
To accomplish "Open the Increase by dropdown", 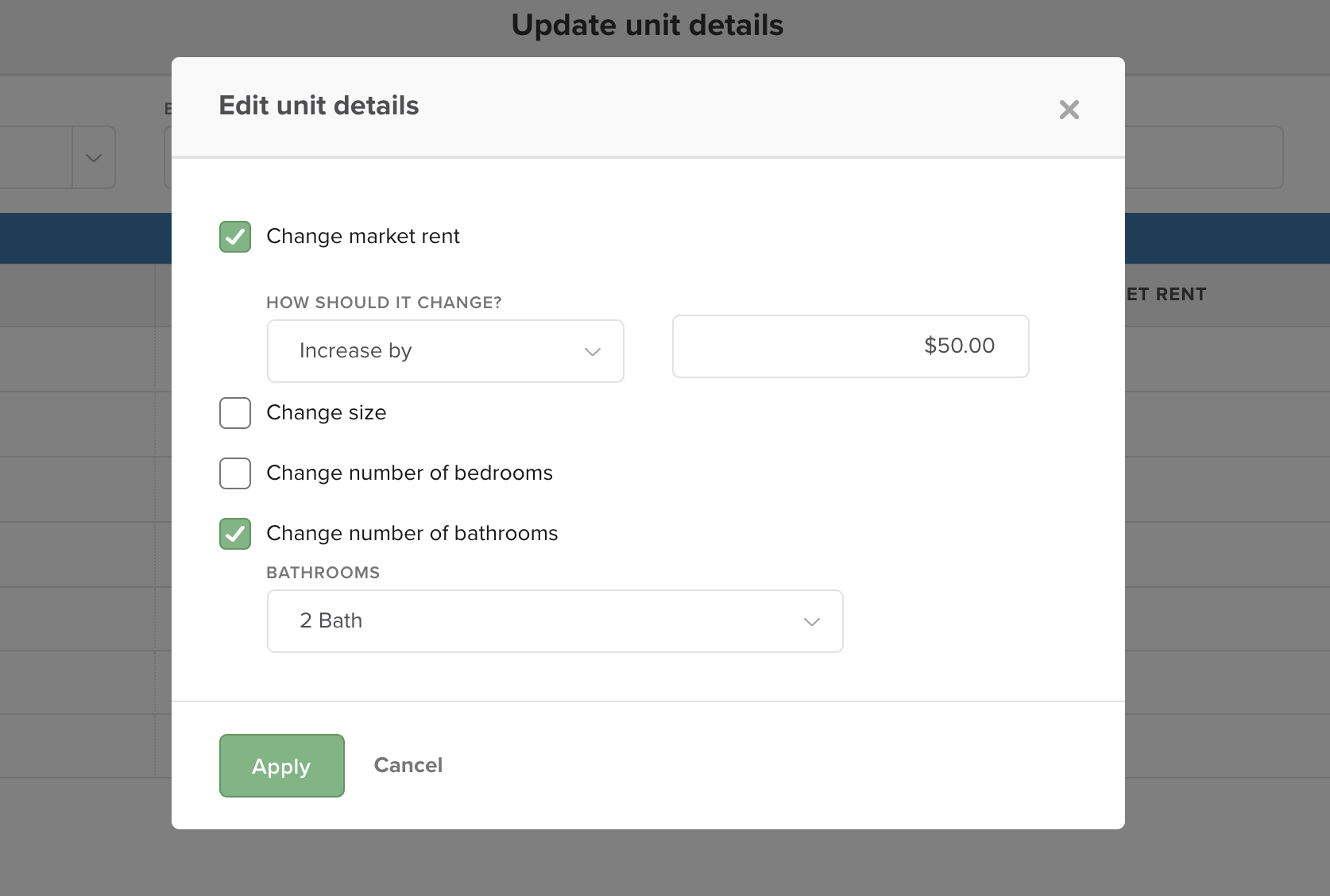I will click(x=446, y=351).
